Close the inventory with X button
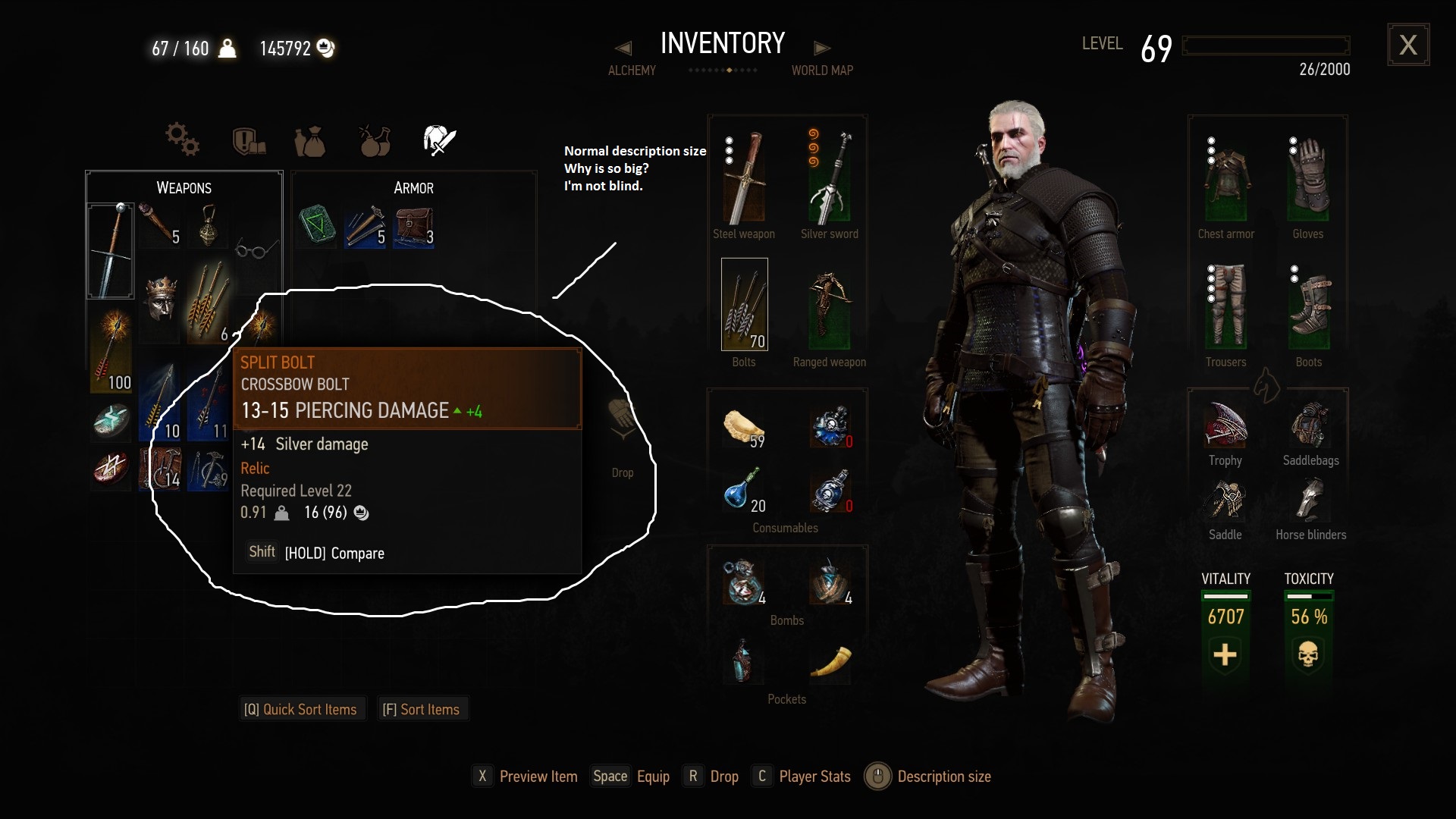 [1408, 45]
